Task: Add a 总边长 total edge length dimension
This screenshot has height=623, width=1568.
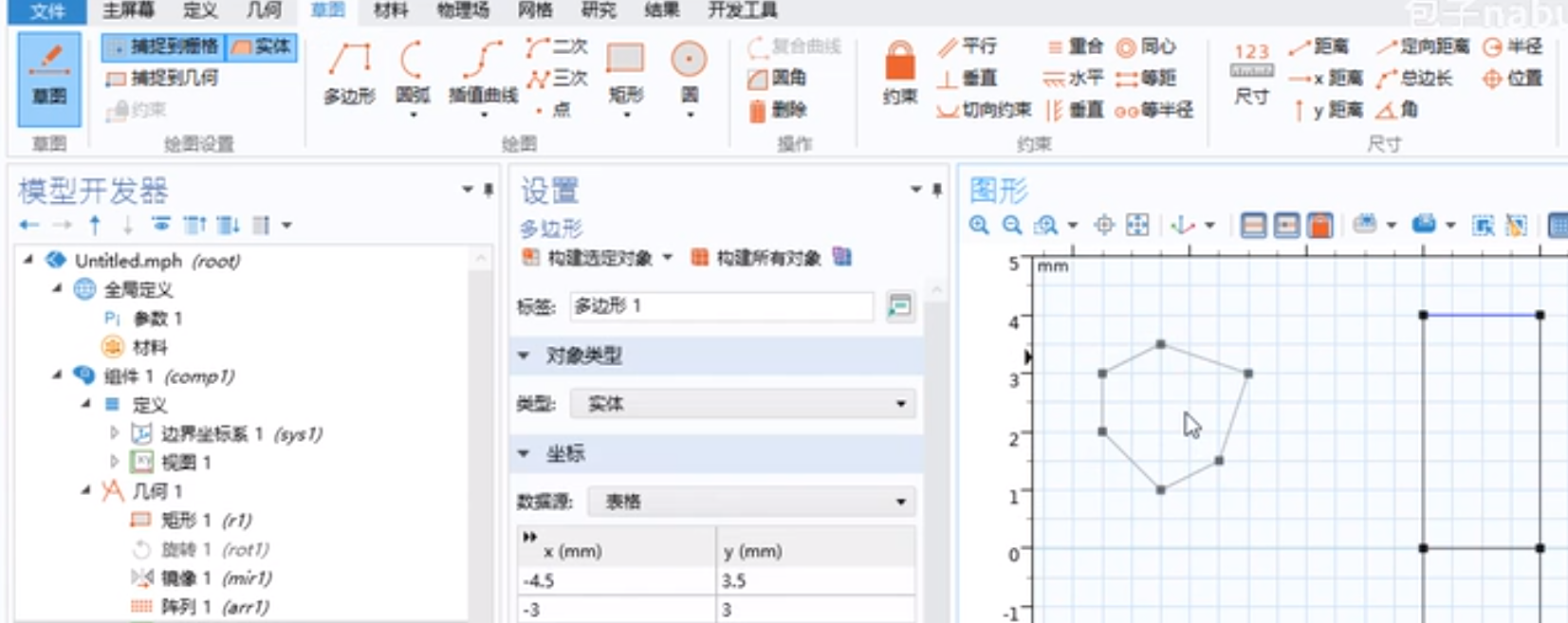Action: (x=1414, y=78)
